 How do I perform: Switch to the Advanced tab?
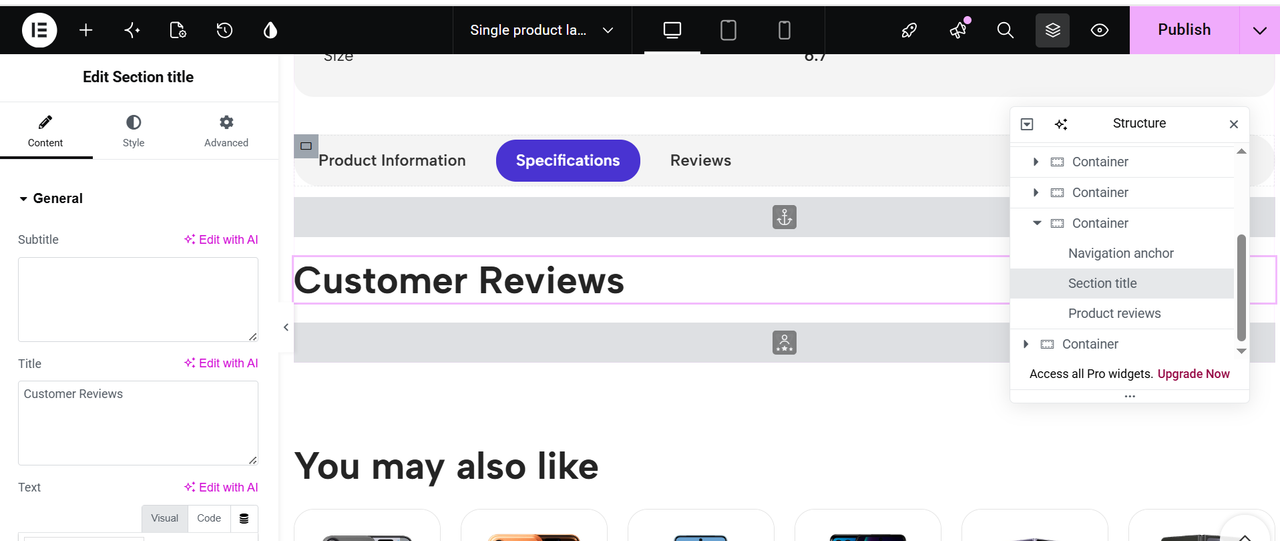226,131
